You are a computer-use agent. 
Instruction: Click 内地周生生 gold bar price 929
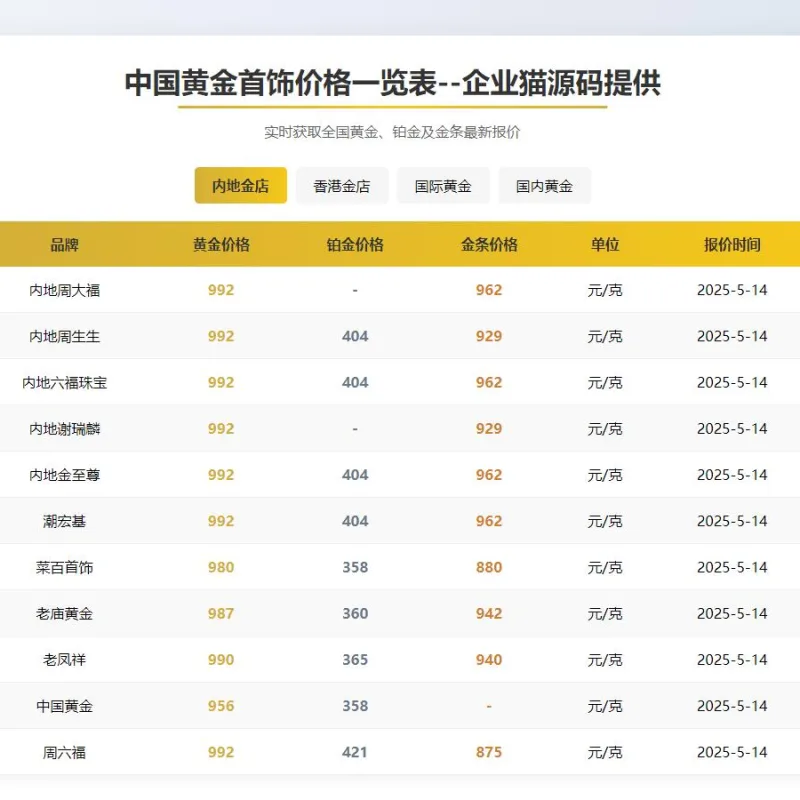coord(489,336)
